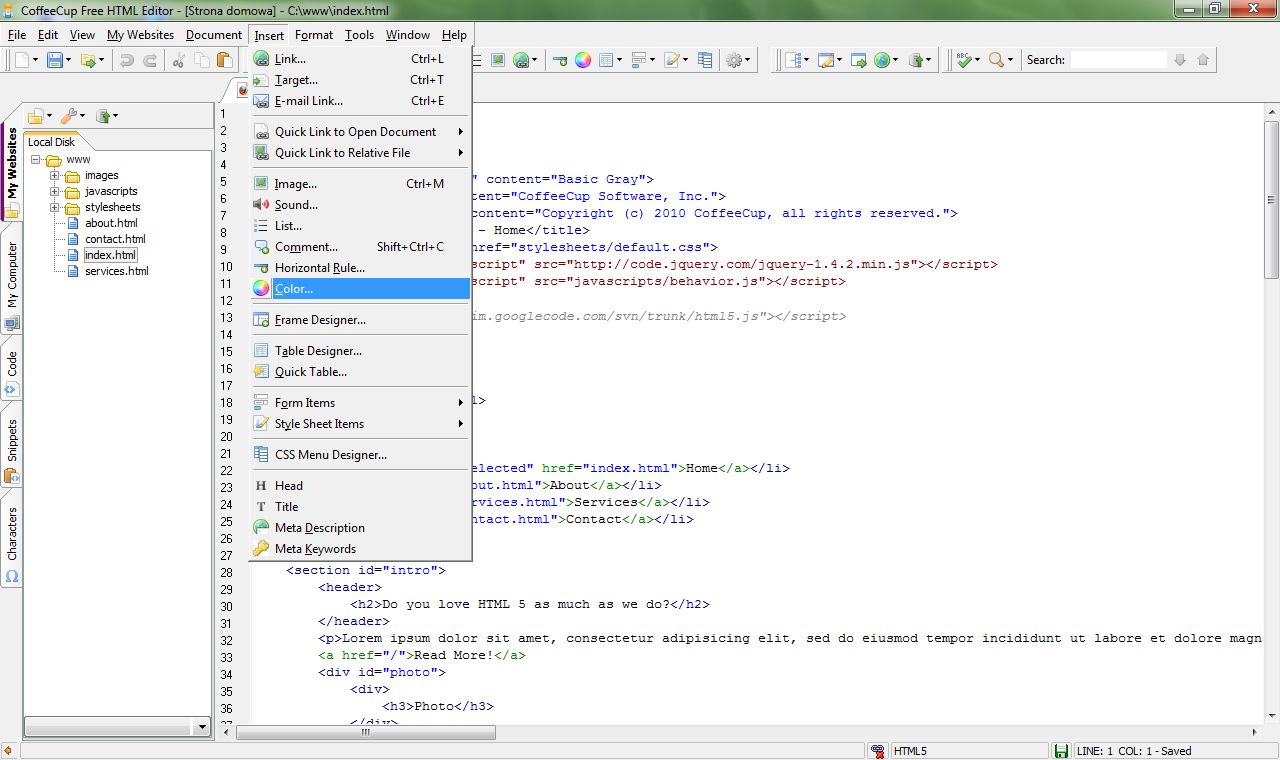Click the Open folder toolbar icon
This screenshot has height=760, width=1280.
(x=88, y=60)
